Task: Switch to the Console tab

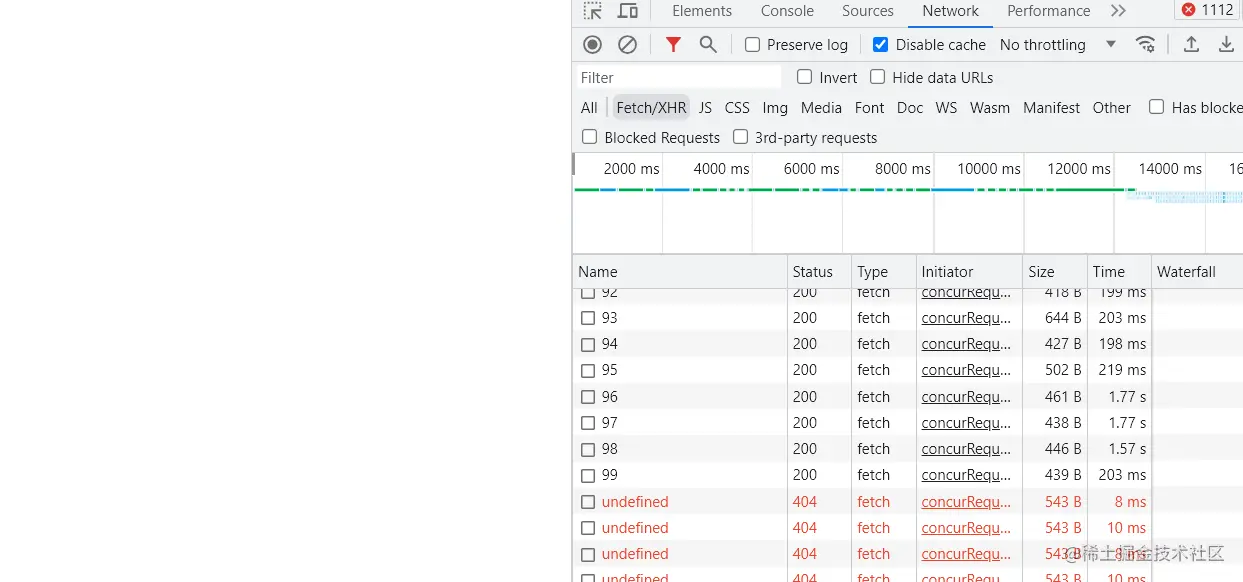Action: [787, 11]
